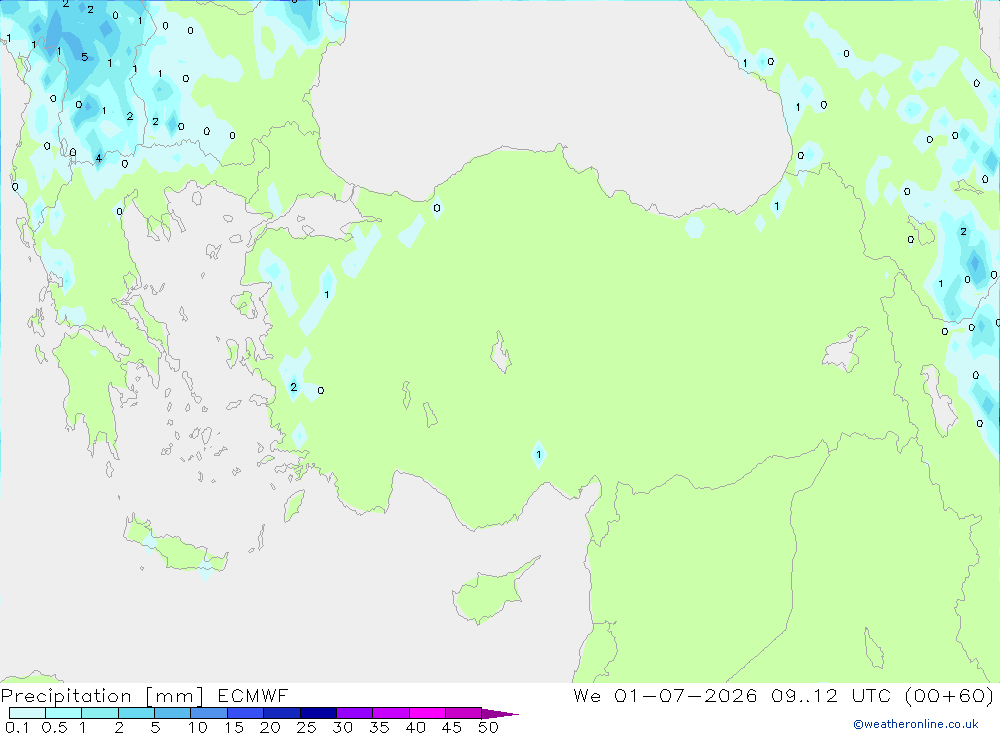Click the island of Crete on the map
Viewport: 1000px width, 733px height.
click(175, 547)
